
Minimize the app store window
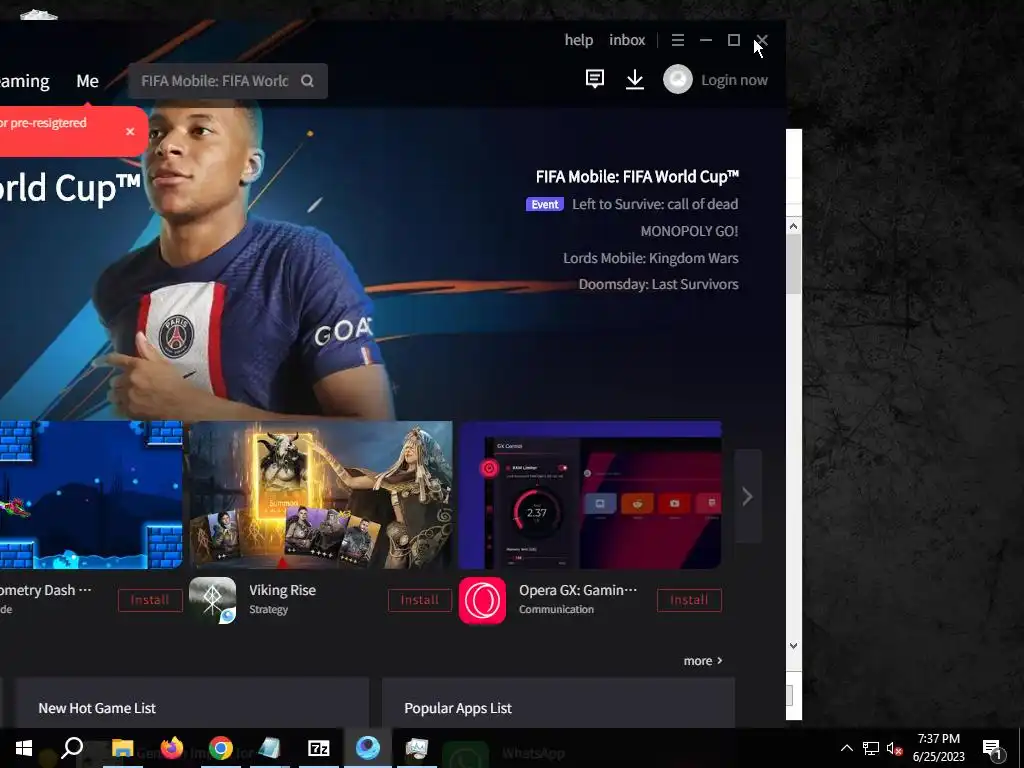(x=706, y=40)
